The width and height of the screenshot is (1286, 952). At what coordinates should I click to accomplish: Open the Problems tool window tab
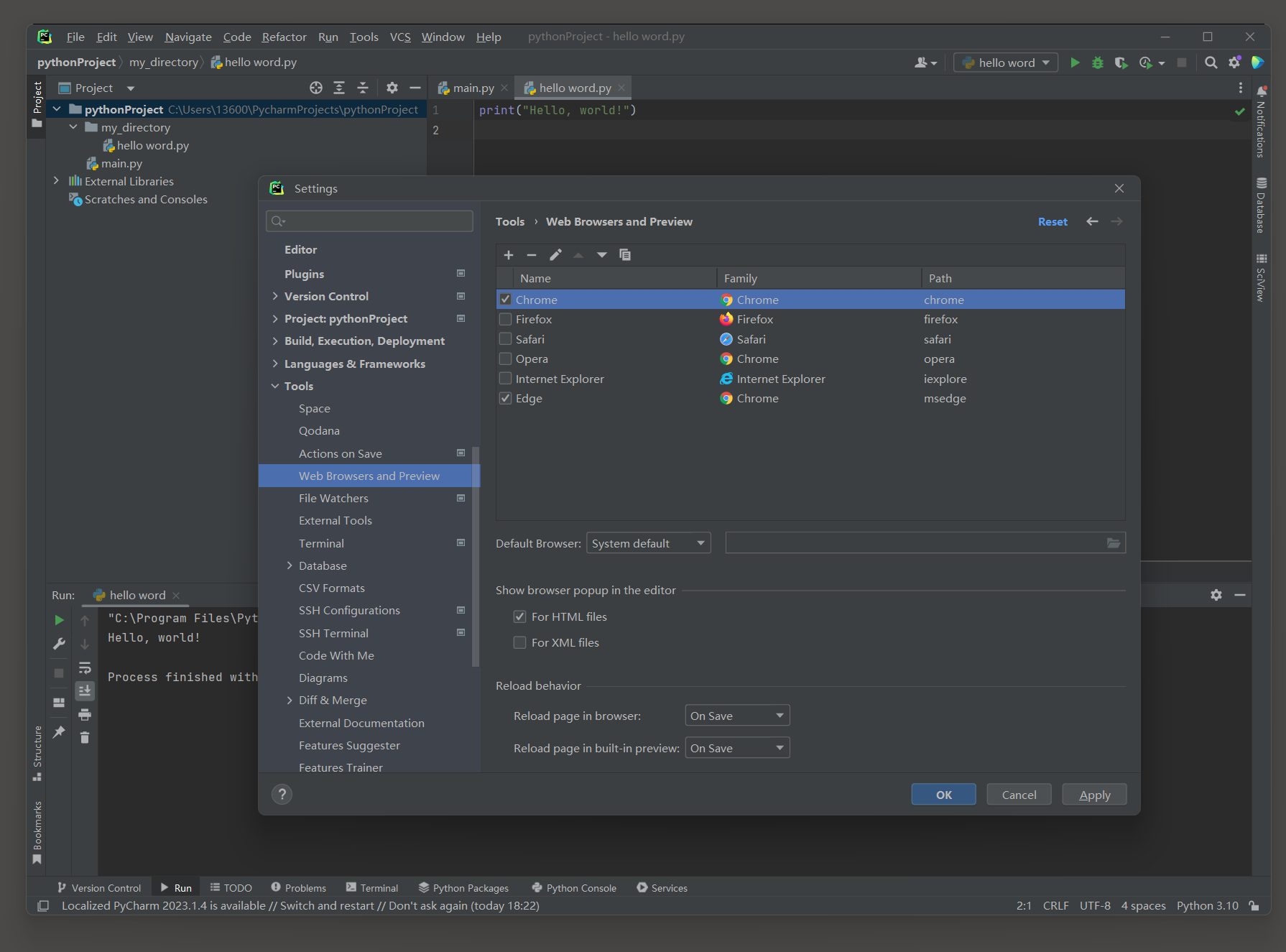[298, 888]
